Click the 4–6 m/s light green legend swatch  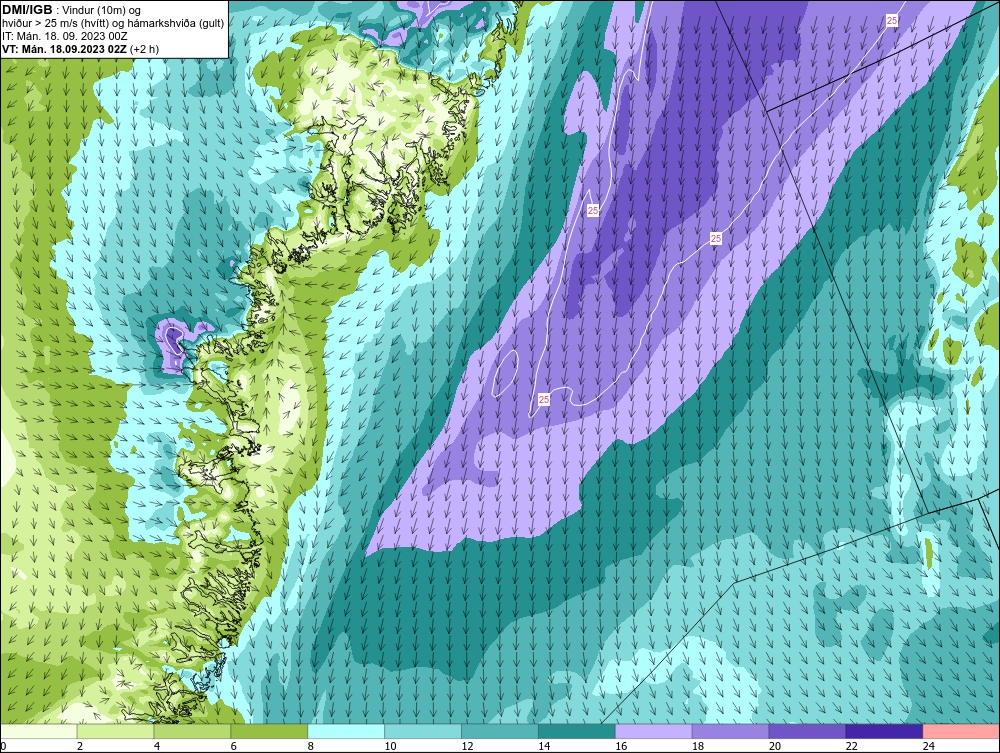tap(192, 731)
